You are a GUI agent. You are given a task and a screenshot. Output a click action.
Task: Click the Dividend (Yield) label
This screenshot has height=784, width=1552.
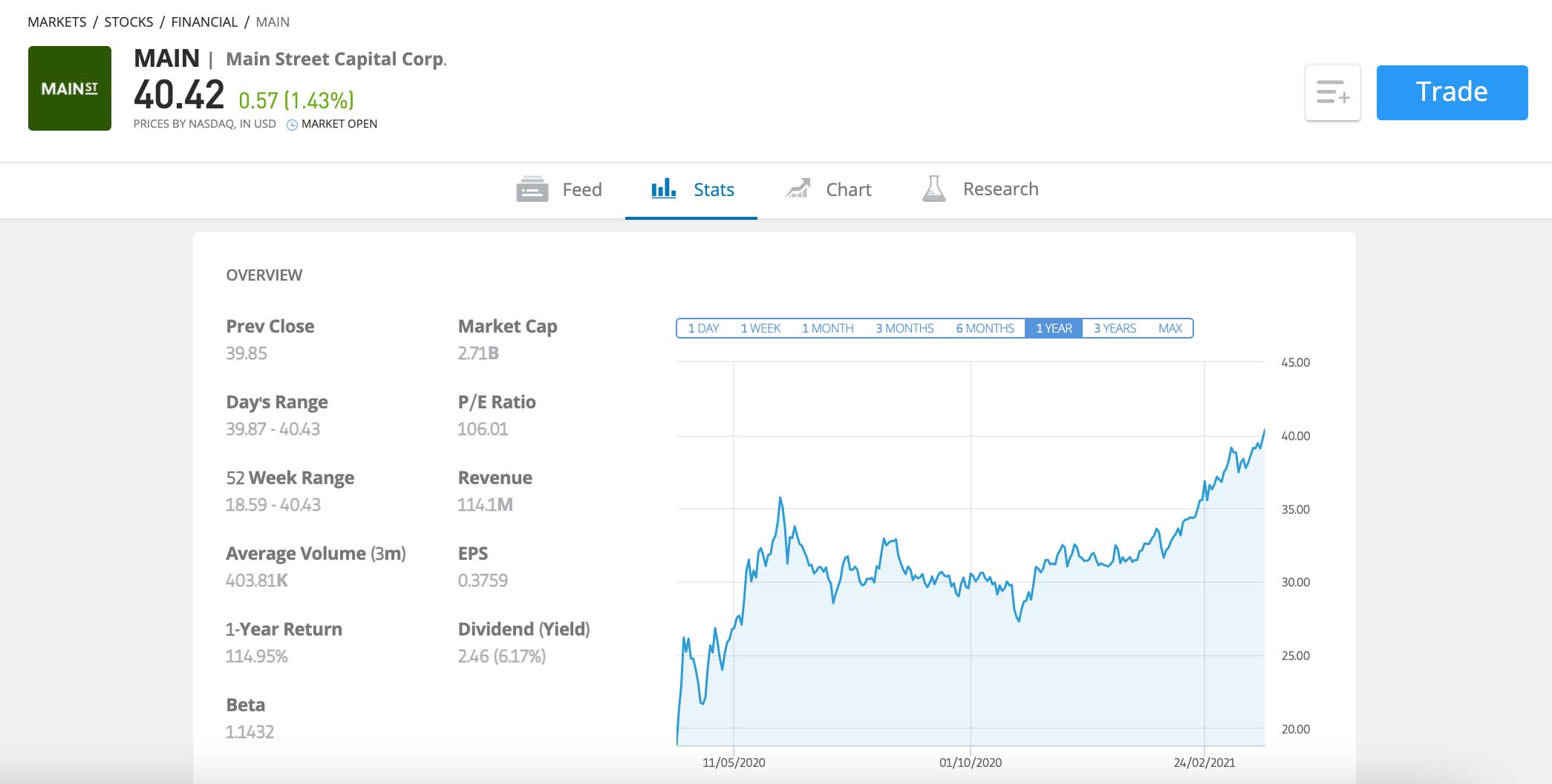524,630
